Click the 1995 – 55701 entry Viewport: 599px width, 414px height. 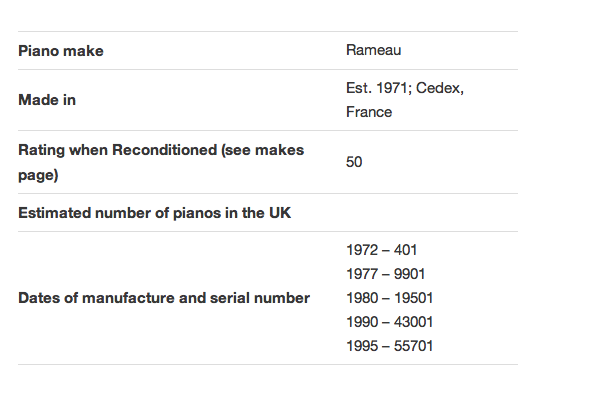click(389, 346)
